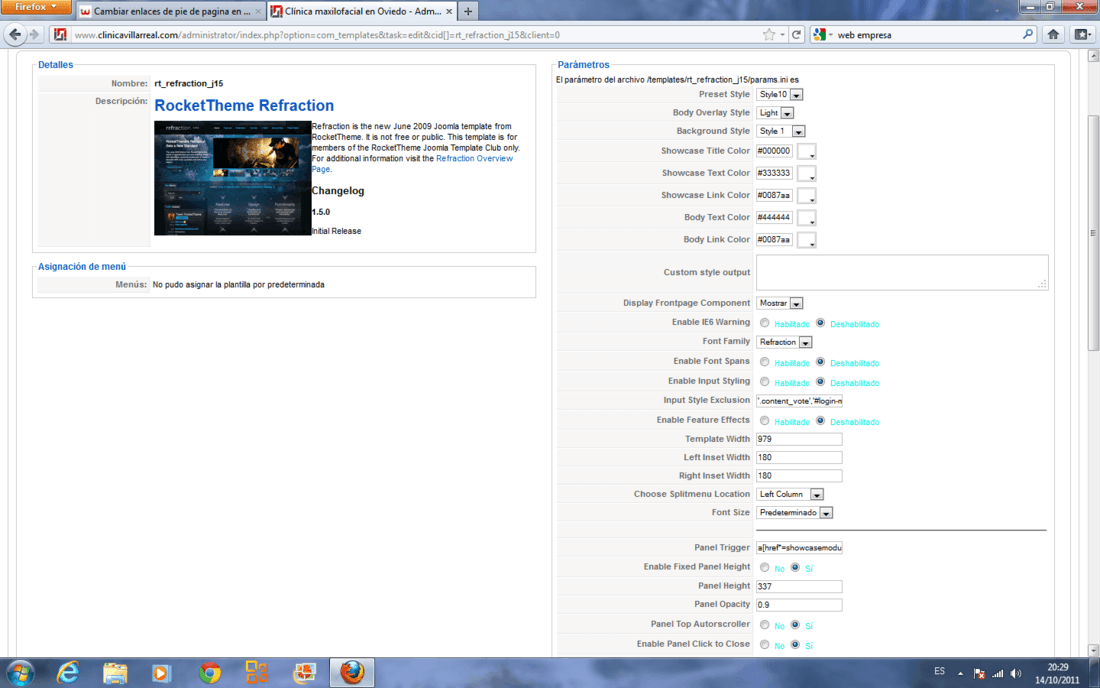Open Body Text Color picker swatch
Screen dimensions: 1100x688
click(807, 218)
